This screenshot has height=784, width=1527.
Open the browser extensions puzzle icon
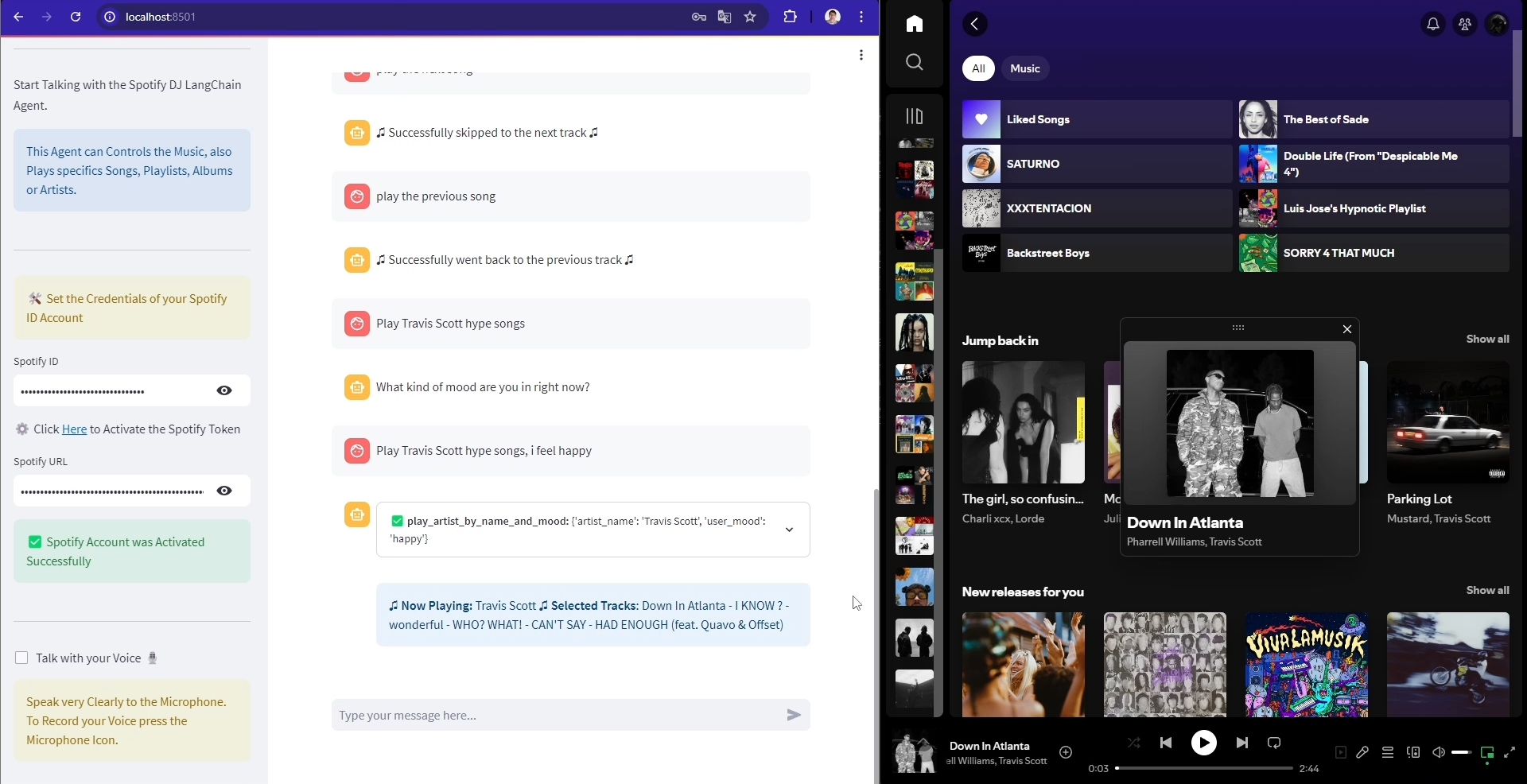point(790,17)
